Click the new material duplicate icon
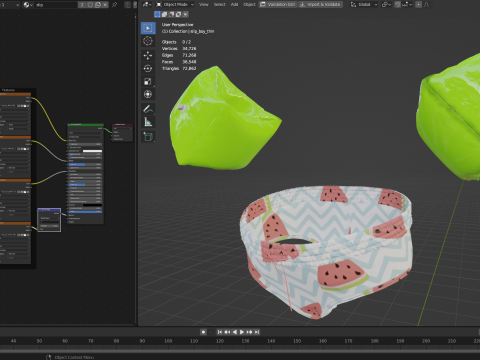Screen dimensions: 480x360 click(x=98, y=5)
